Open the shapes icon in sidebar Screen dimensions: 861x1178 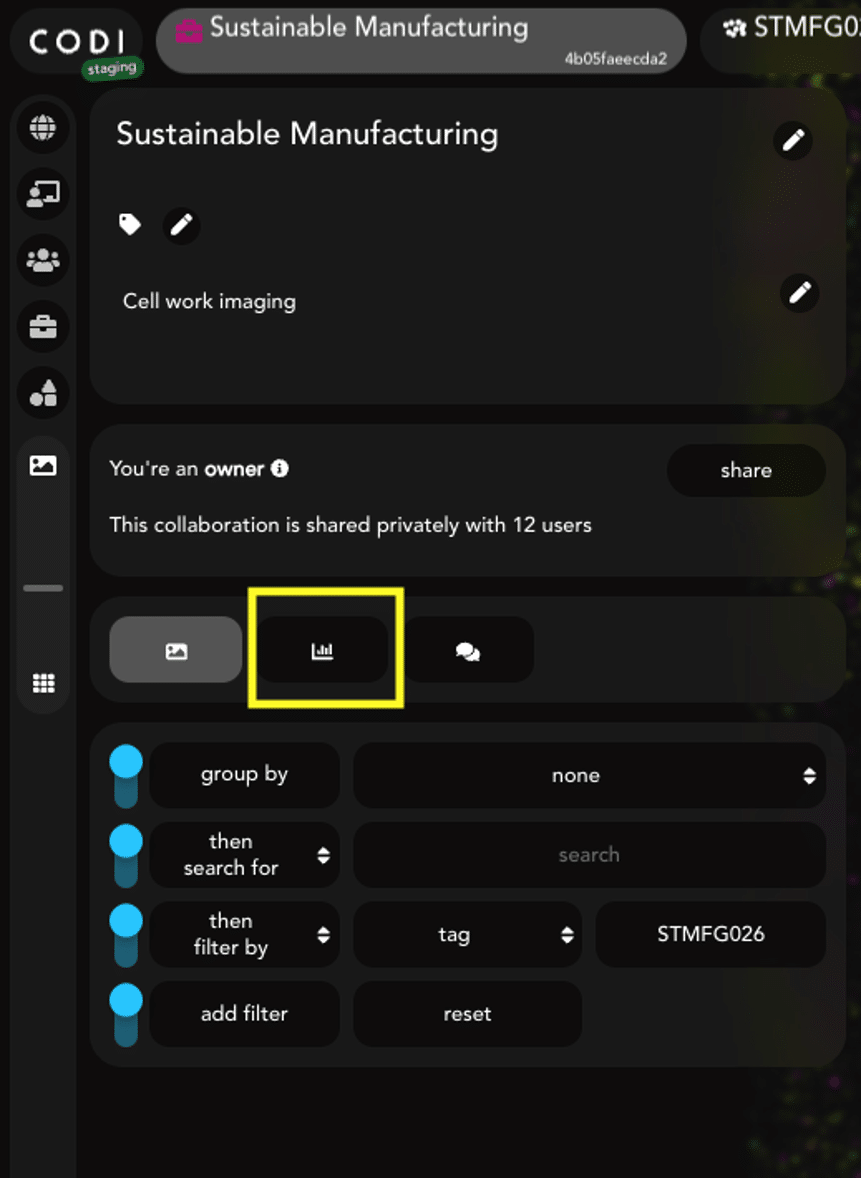[x=43, y=393]
